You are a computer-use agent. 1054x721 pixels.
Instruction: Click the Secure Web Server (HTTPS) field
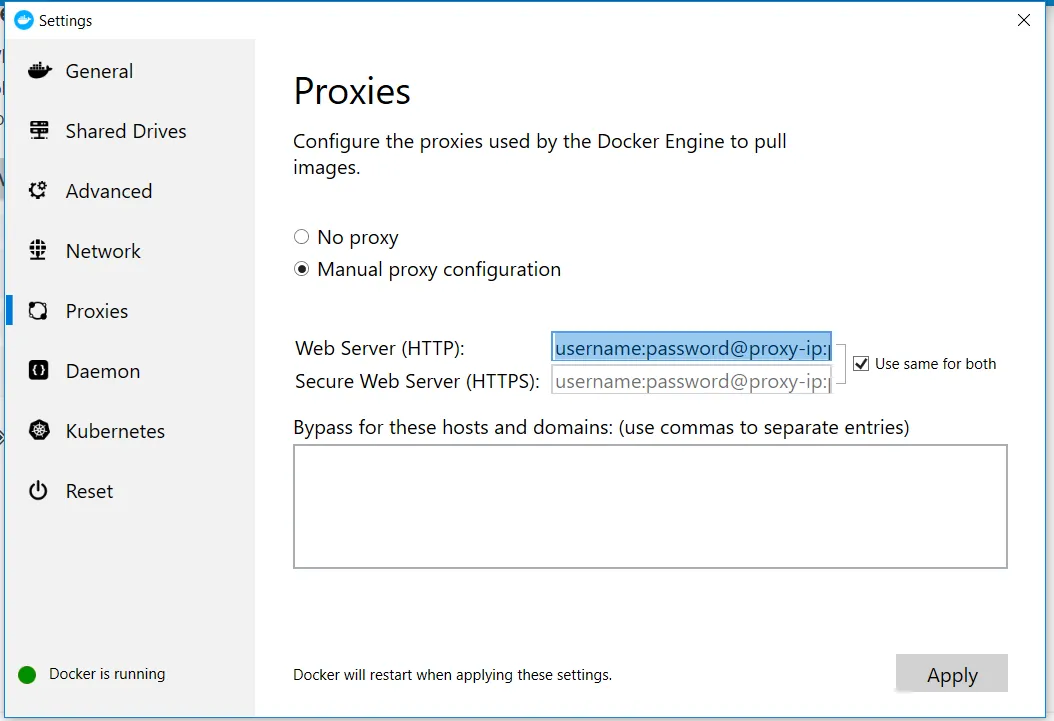pyautogui.click(x=691, y=381)
